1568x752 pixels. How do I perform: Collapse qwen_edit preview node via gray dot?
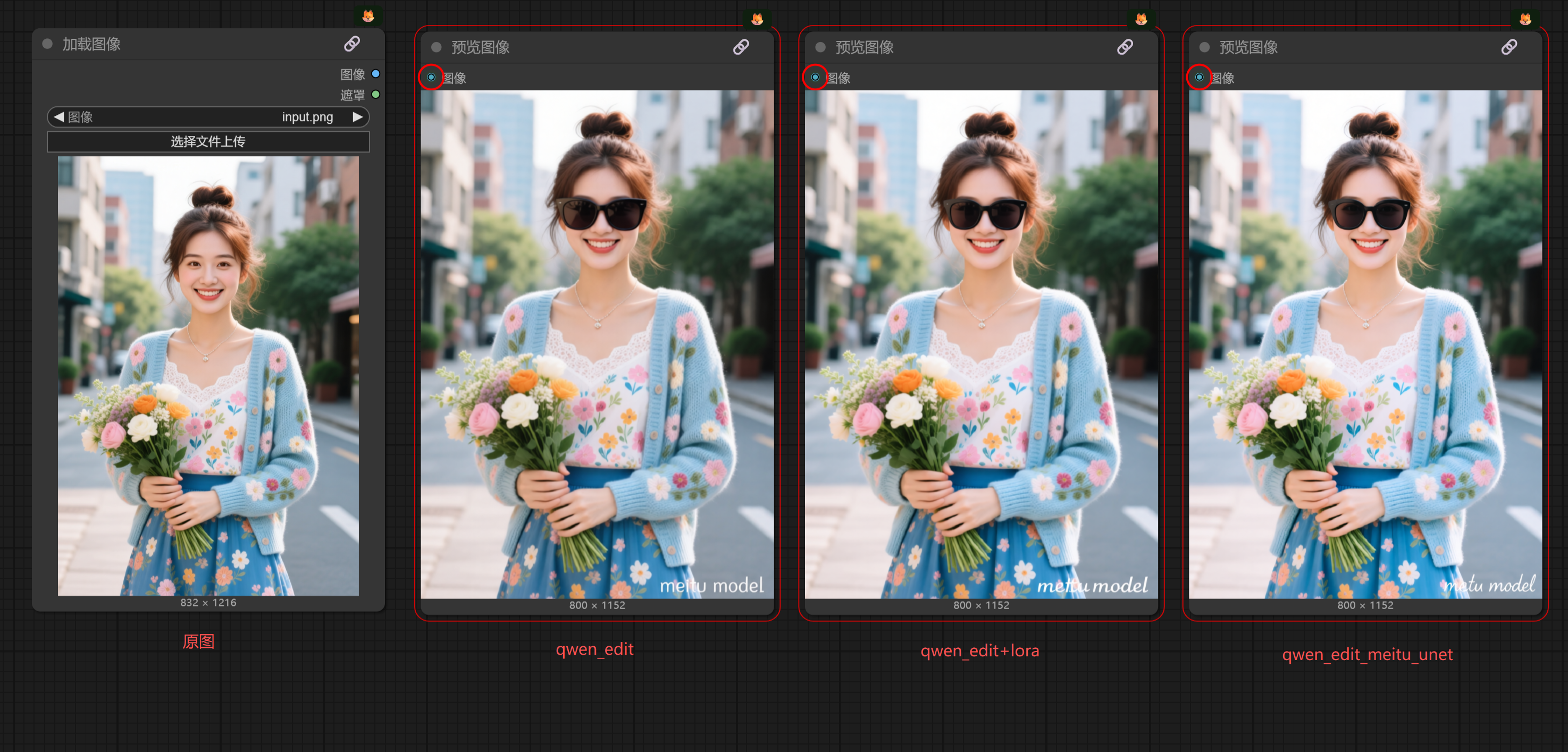436,47
